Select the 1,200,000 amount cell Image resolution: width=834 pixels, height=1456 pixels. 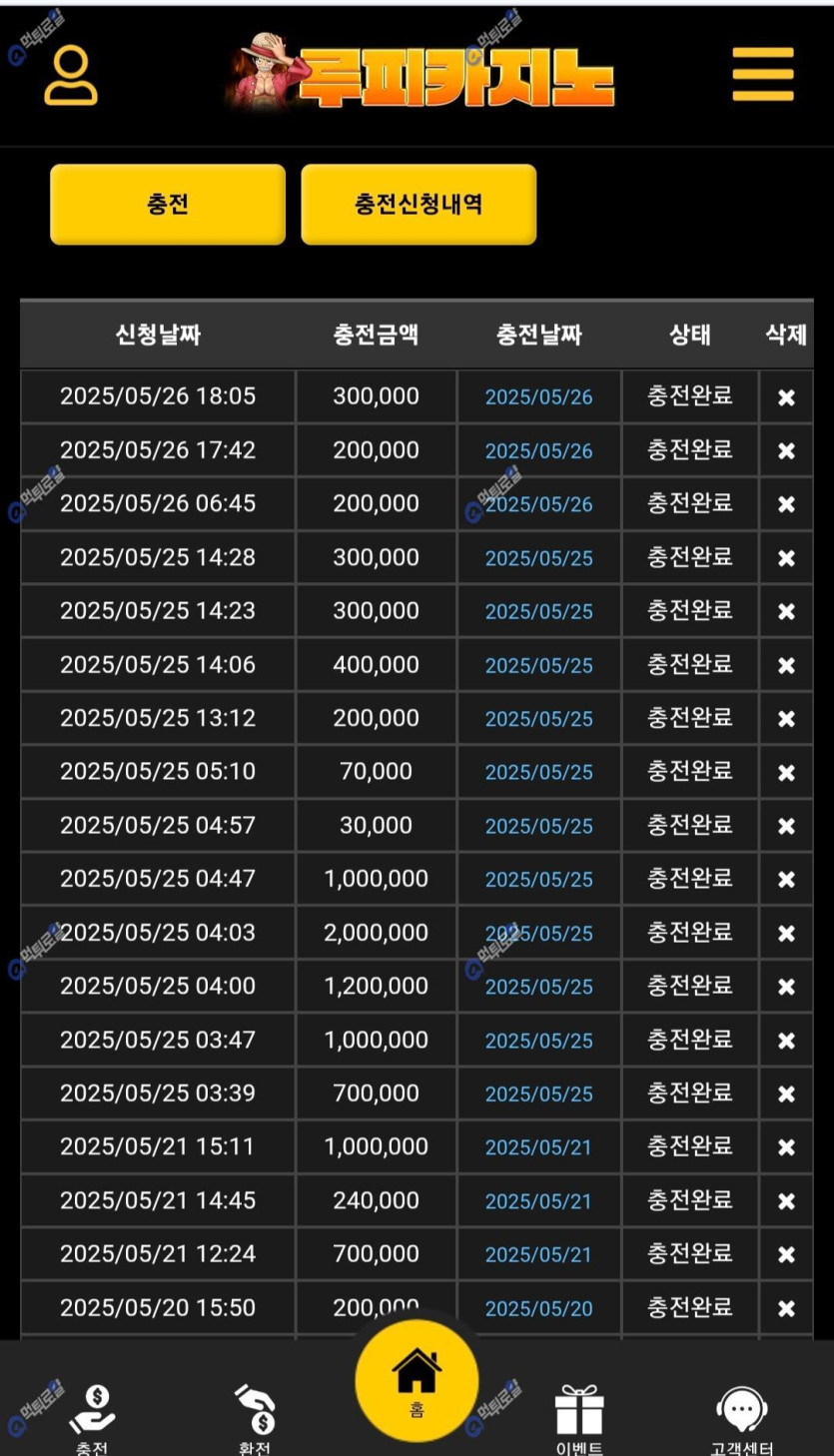click(376, 987)
